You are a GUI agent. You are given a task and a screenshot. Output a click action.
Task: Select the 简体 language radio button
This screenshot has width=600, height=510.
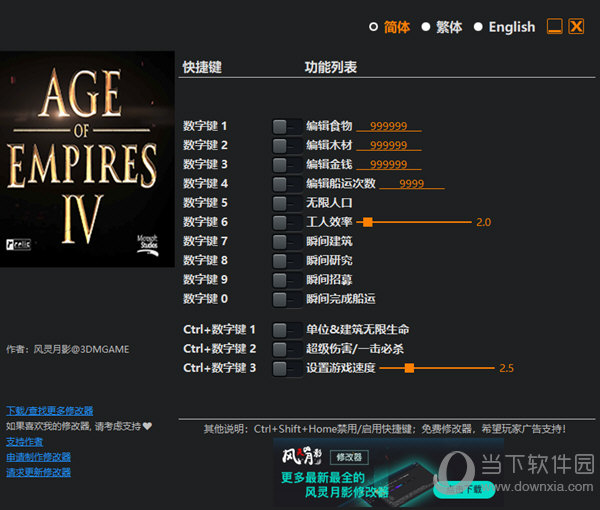[x=373, y=27]
